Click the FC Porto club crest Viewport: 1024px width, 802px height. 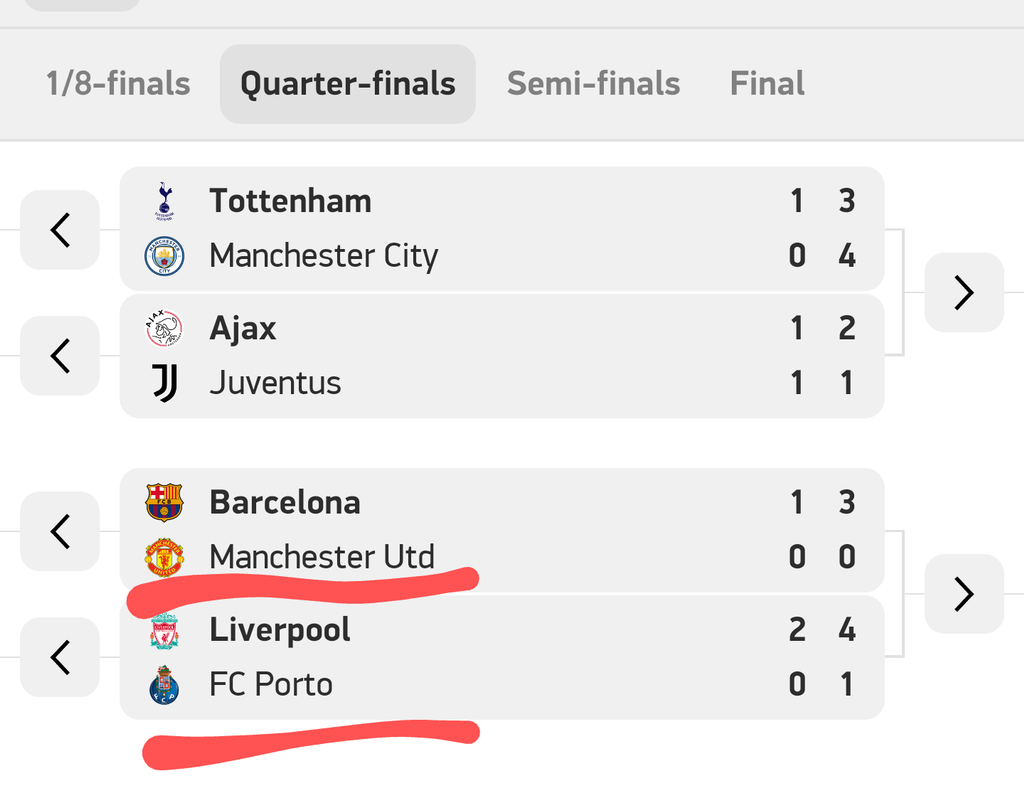point(165,685)
